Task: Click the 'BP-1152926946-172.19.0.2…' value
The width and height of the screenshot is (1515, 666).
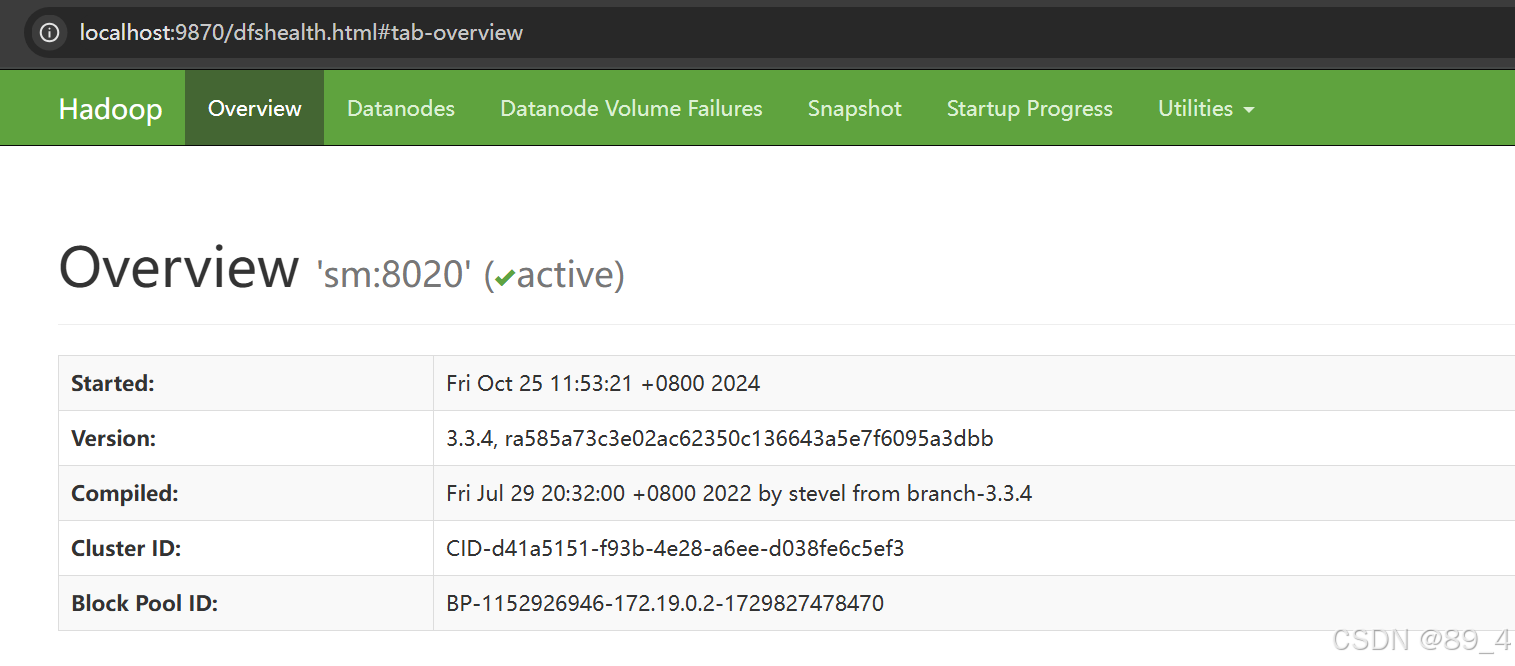Action: pos(665,603)
